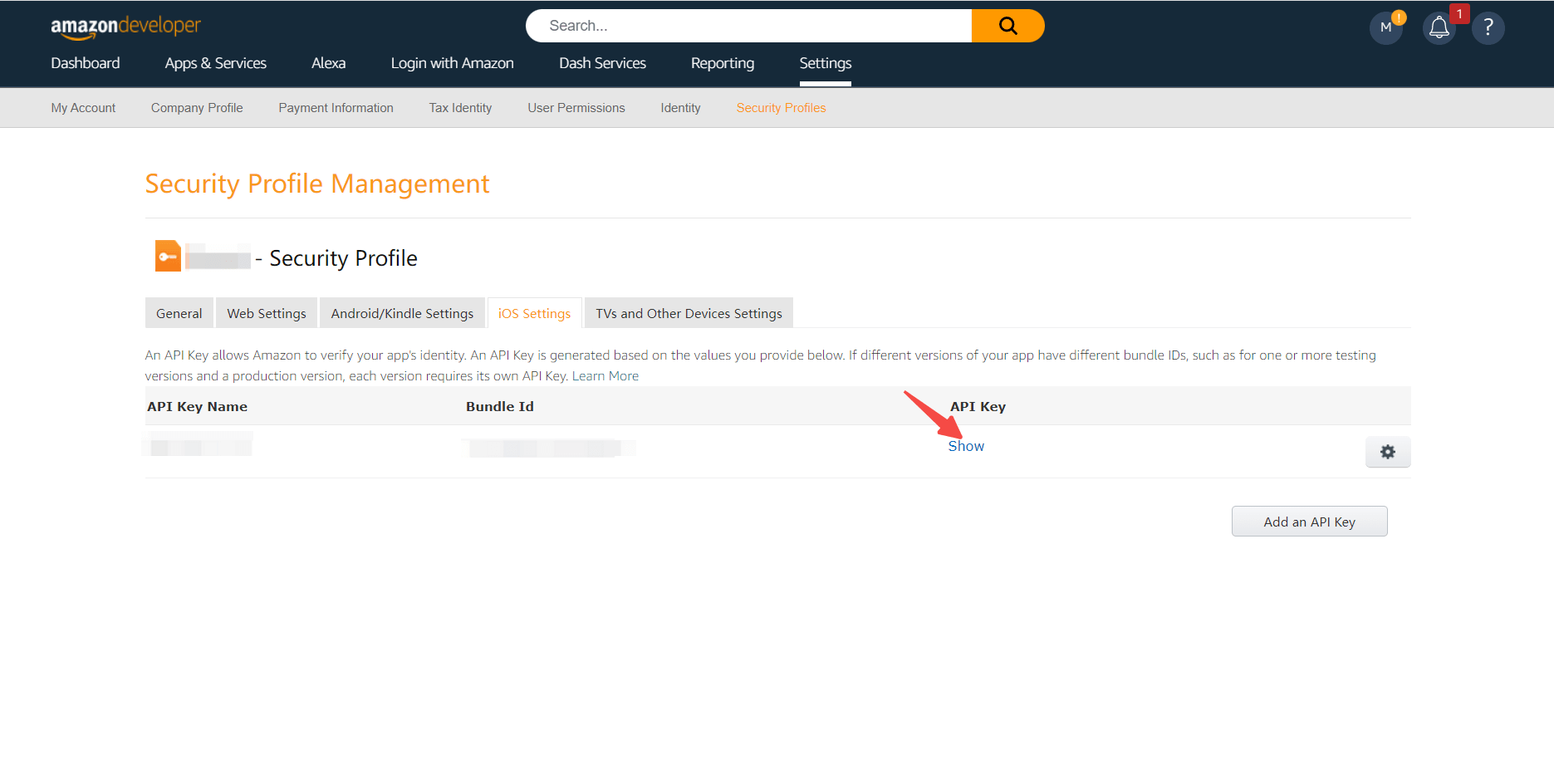This screenshot has width=1554, height=784.
Task: Click the amazon developer logo
Action: [x=125, y=27]
